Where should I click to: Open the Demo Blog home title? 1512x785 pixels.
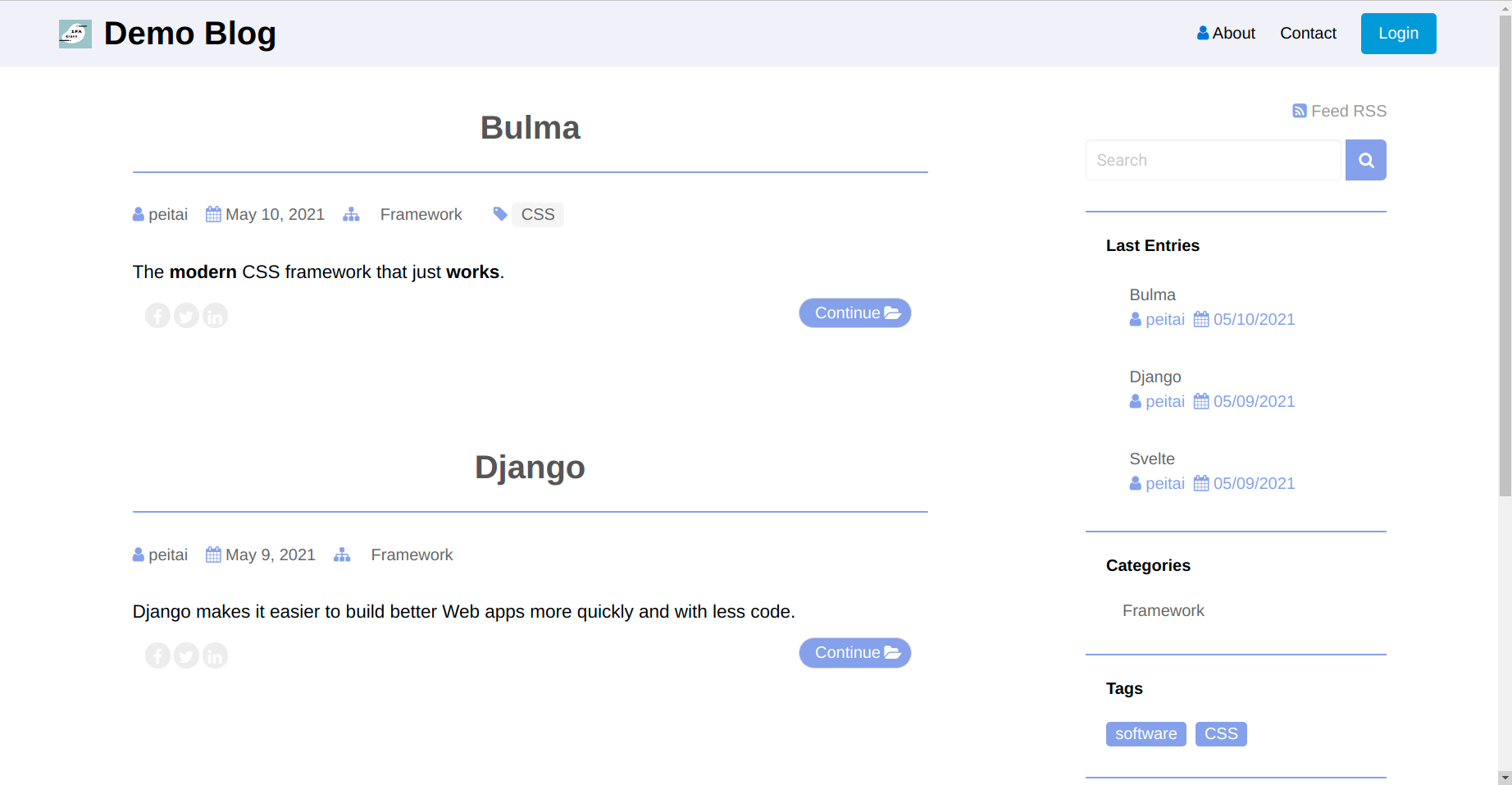190,34
